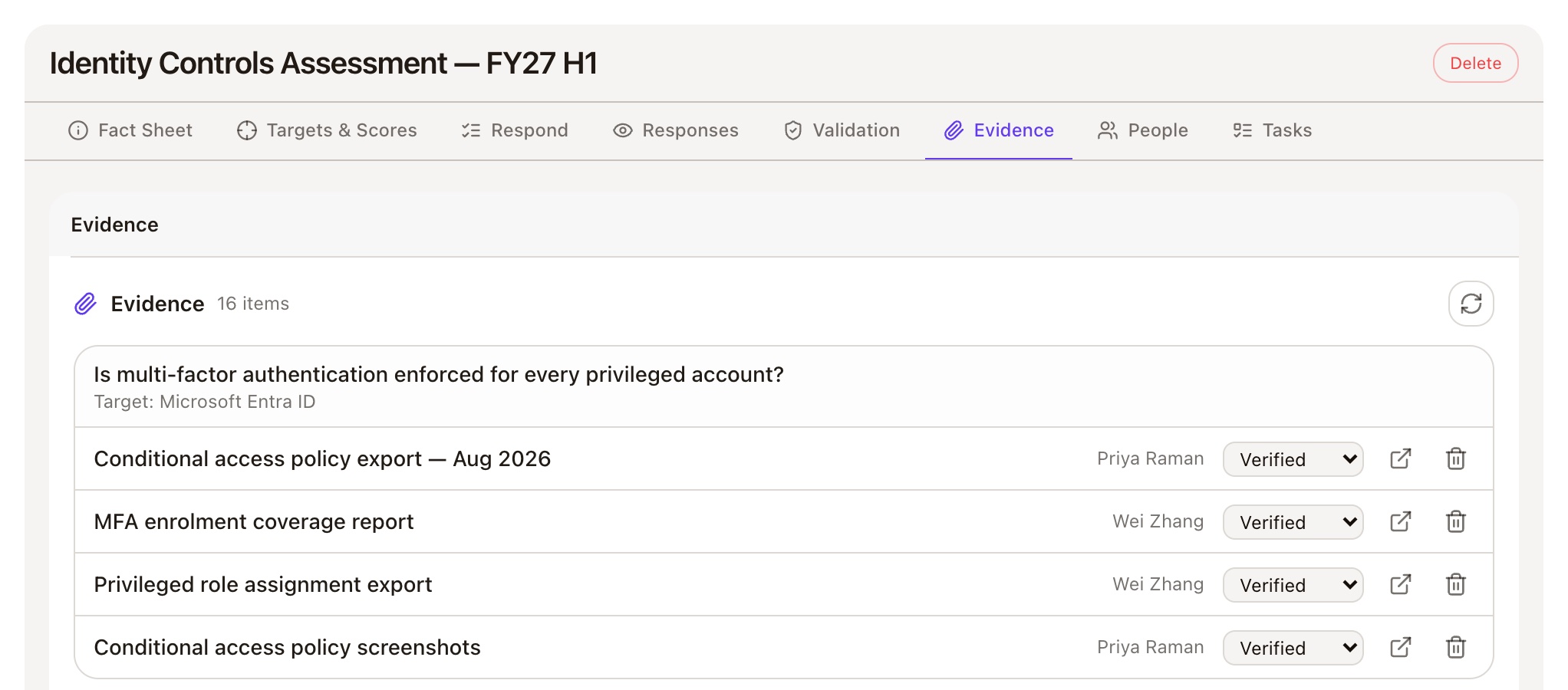The width and height of the screenshot is (1568, 690).
Task: Remove the Privileged role assignment export
Action: pyautogui.click(x=1456, y=584)
